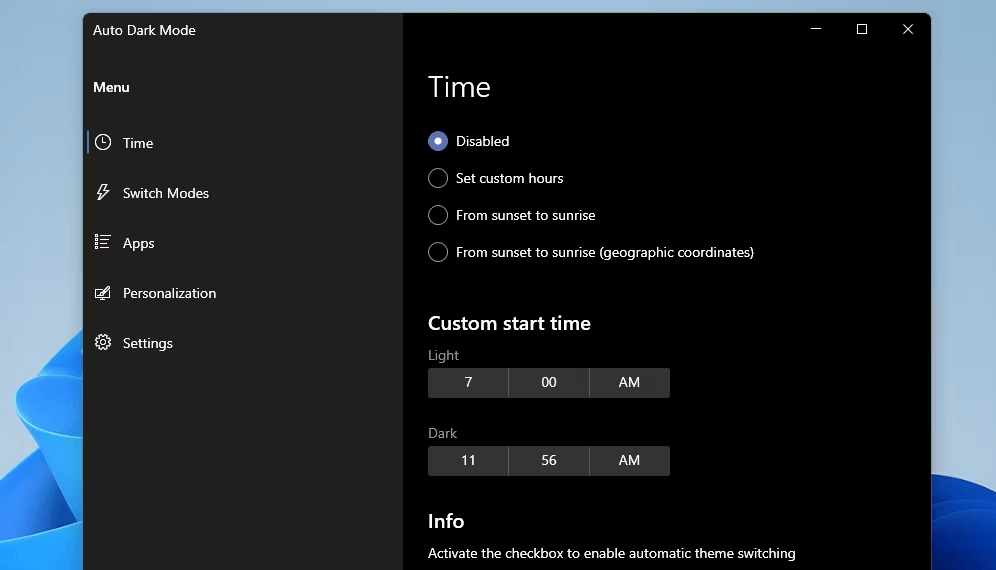Minimize the Auto Dark Mode window

[816, 30]
